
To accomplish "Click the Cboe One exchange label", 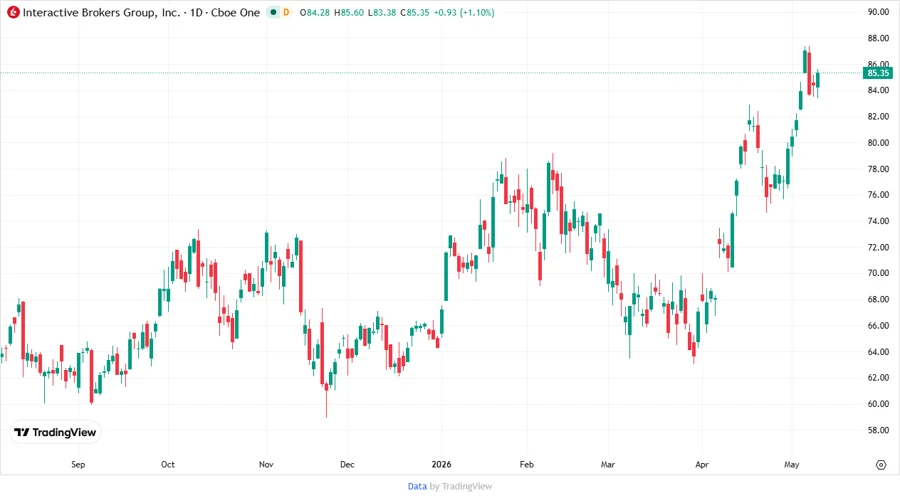I will pyautogui.click(x=235, y=13).
